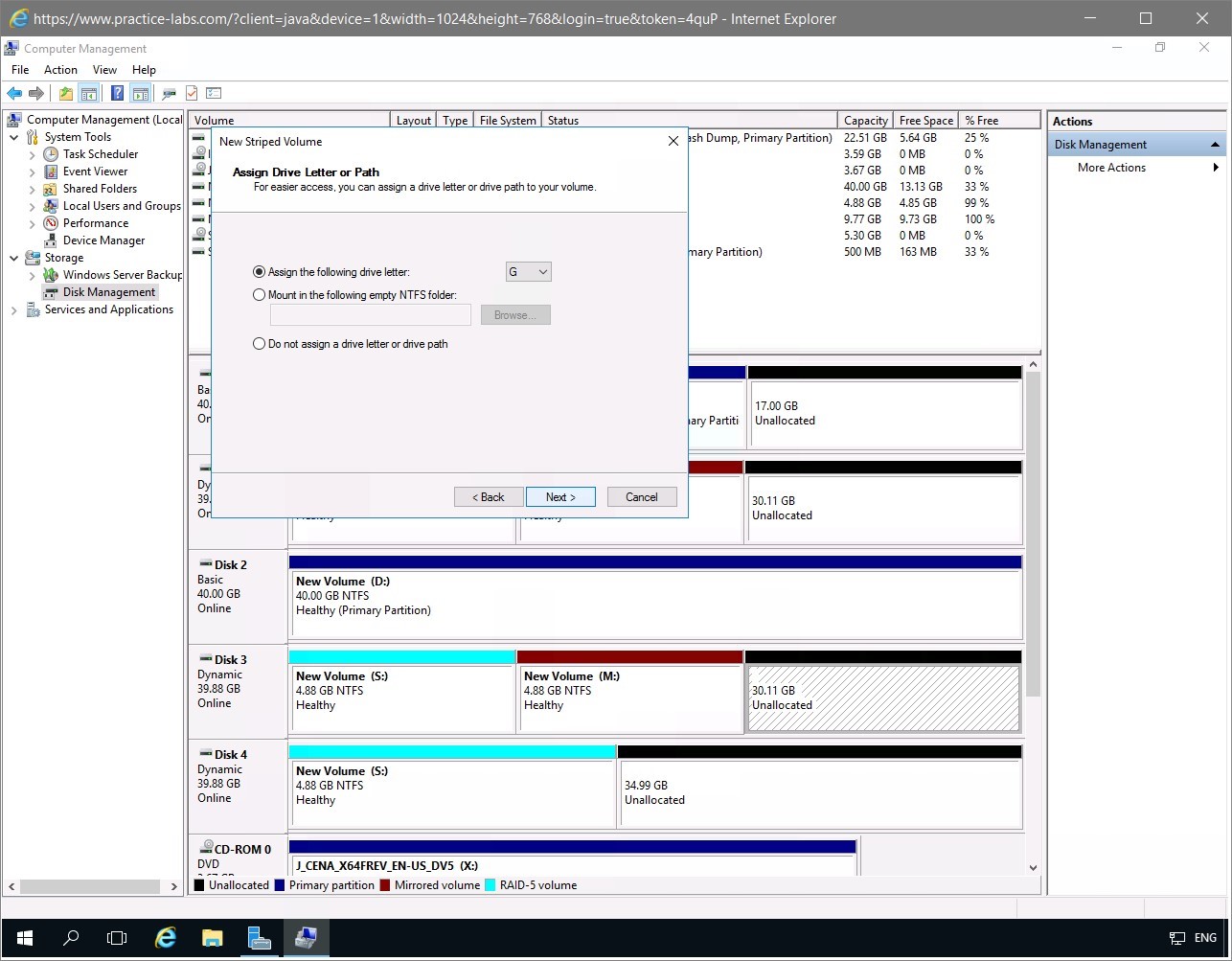Viewport: 1232px width, 961px height.
Task: Click the Up one level folder icon
Action: [65, 93]
